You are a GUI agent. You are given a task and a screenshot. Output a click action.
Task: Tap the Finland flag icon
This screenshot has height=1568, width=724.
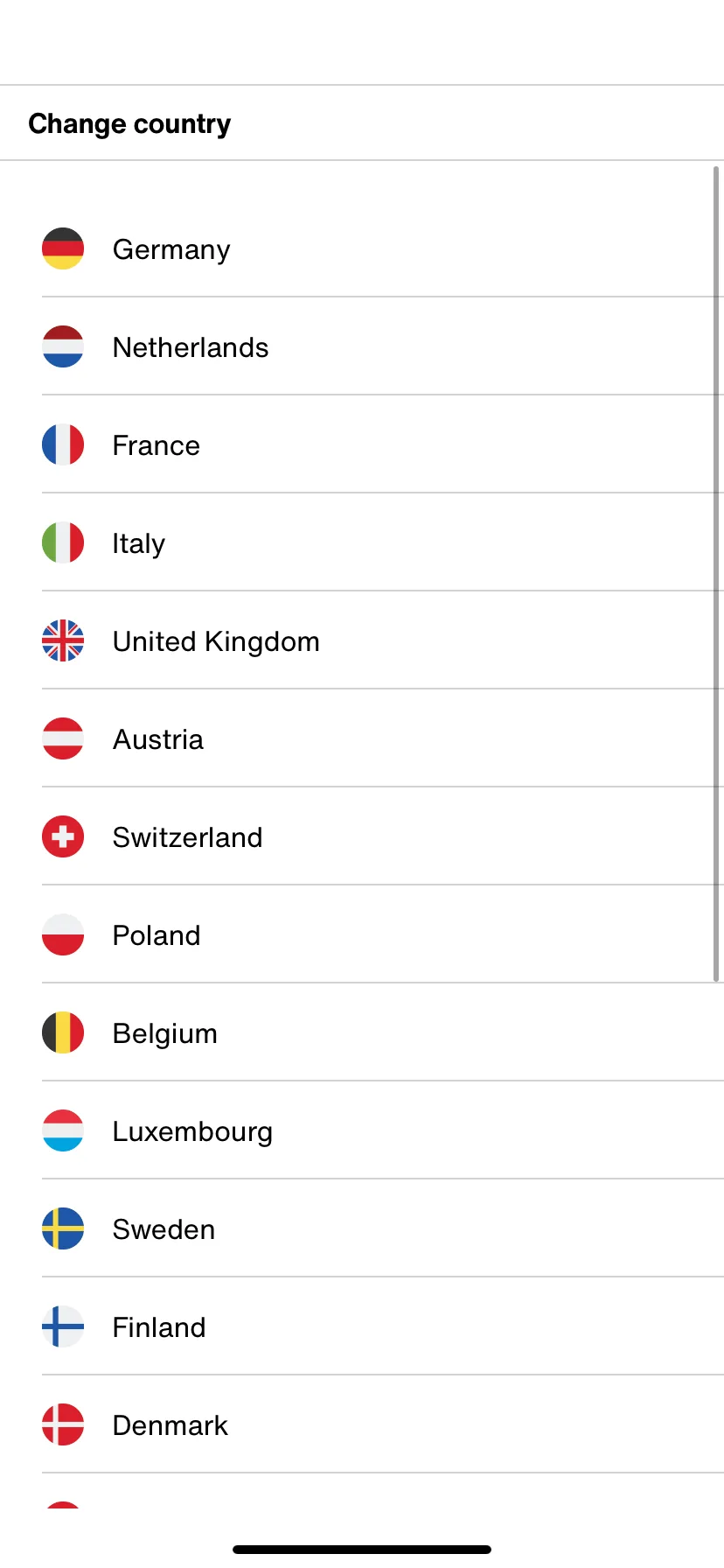tap(63, 1326)
